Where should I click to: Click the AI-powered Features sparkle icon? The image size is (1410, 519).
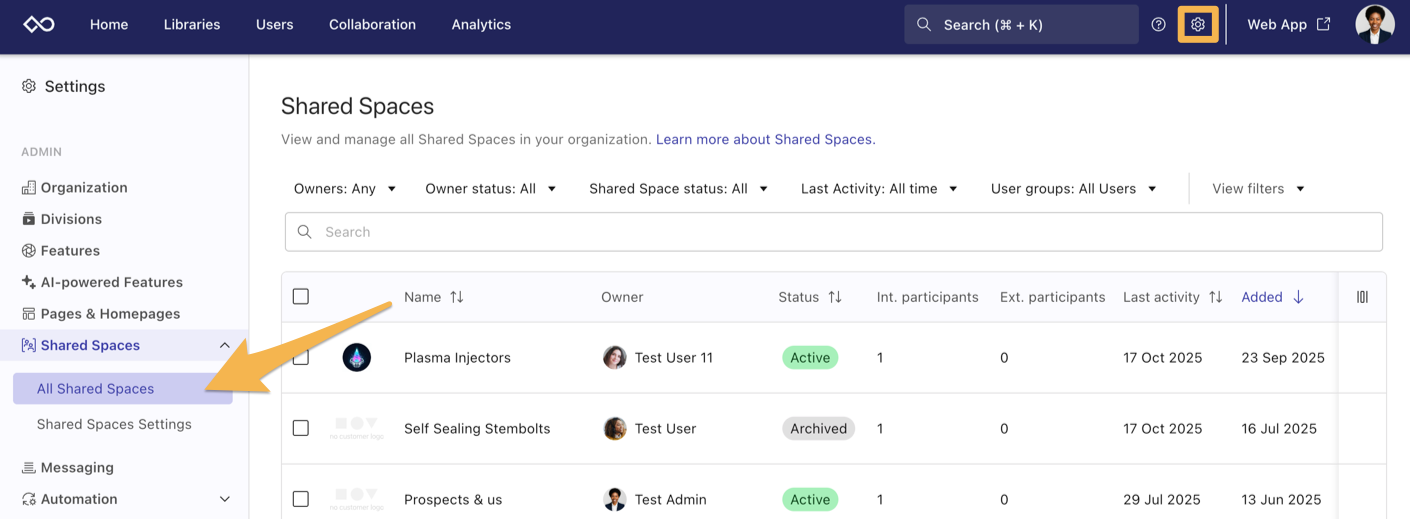(x=29, y=282)
